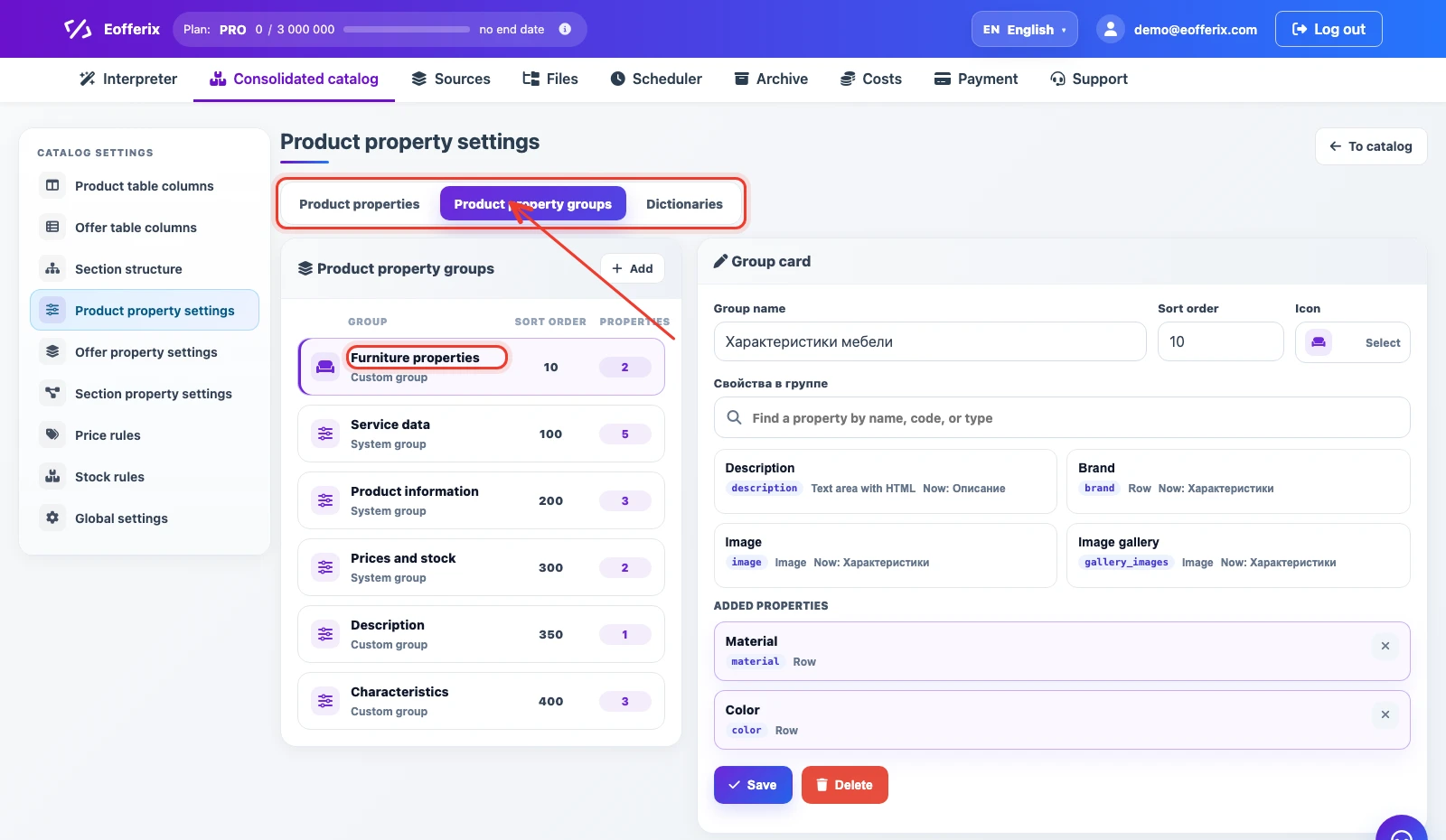Open the Files navigation item

pyautogui.click(x=550, y=79)
